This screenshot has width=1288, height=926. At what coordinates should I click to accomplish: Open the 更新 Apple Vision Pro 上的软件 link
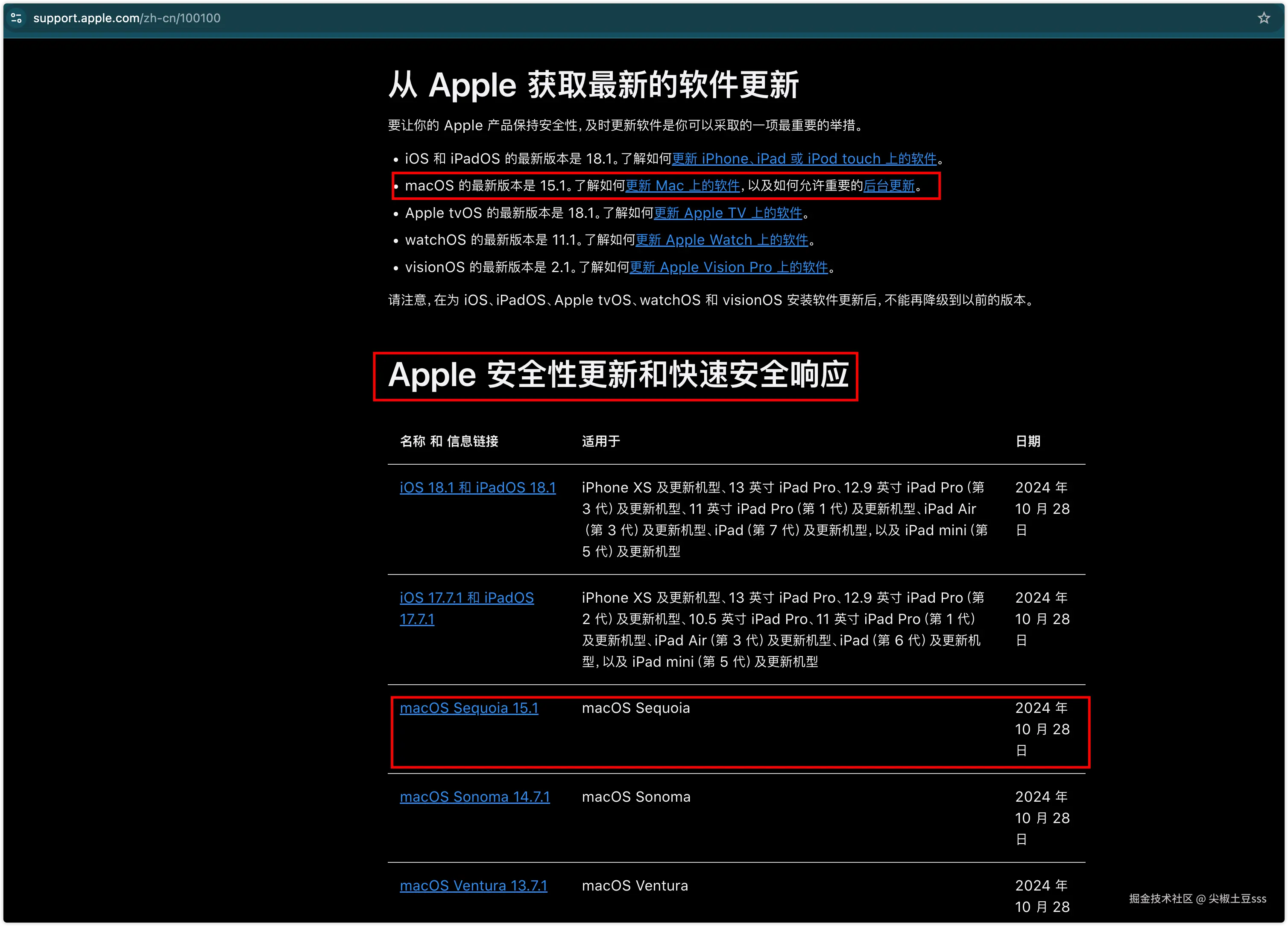(729, 267)
